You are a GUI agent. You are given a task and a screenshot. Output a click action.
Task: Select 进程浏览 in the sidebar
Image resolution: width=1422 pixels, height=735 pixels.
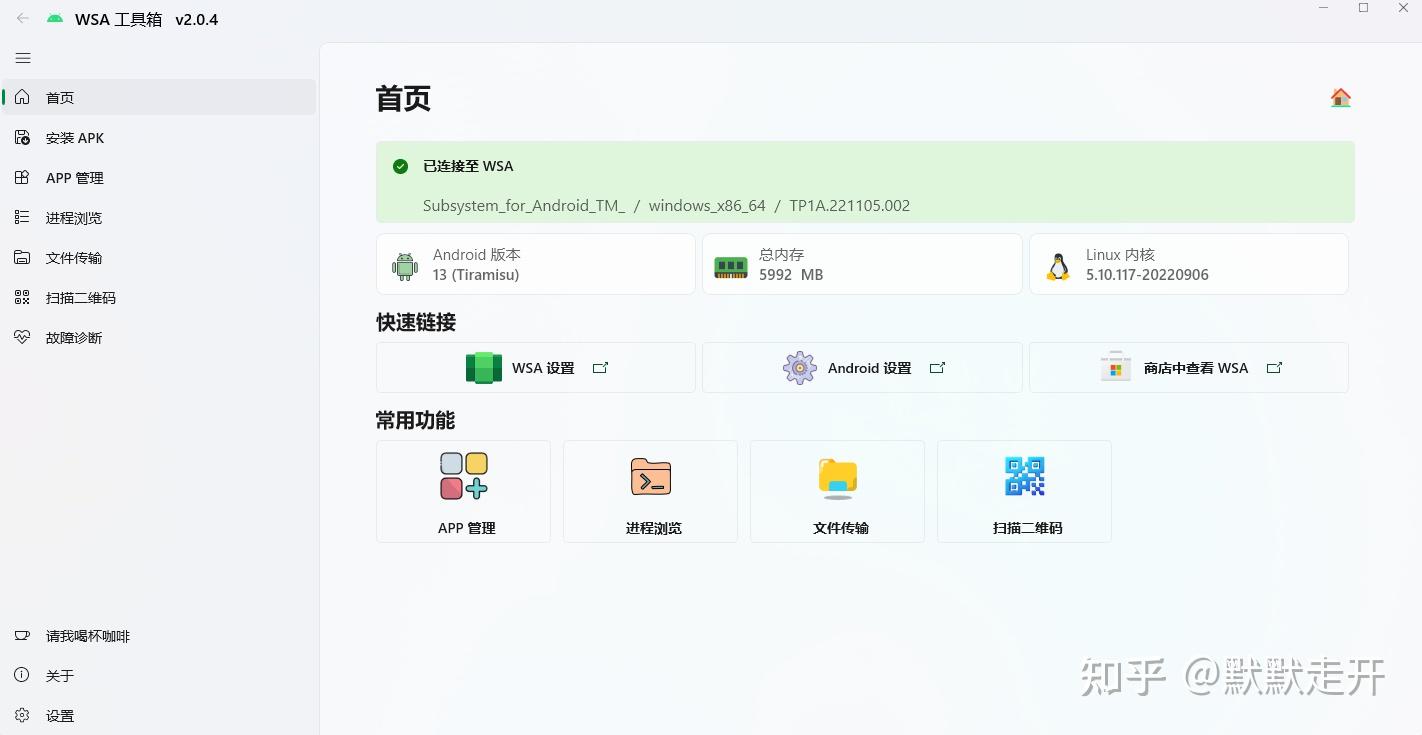pyautogui.click(x=74, y=218)
